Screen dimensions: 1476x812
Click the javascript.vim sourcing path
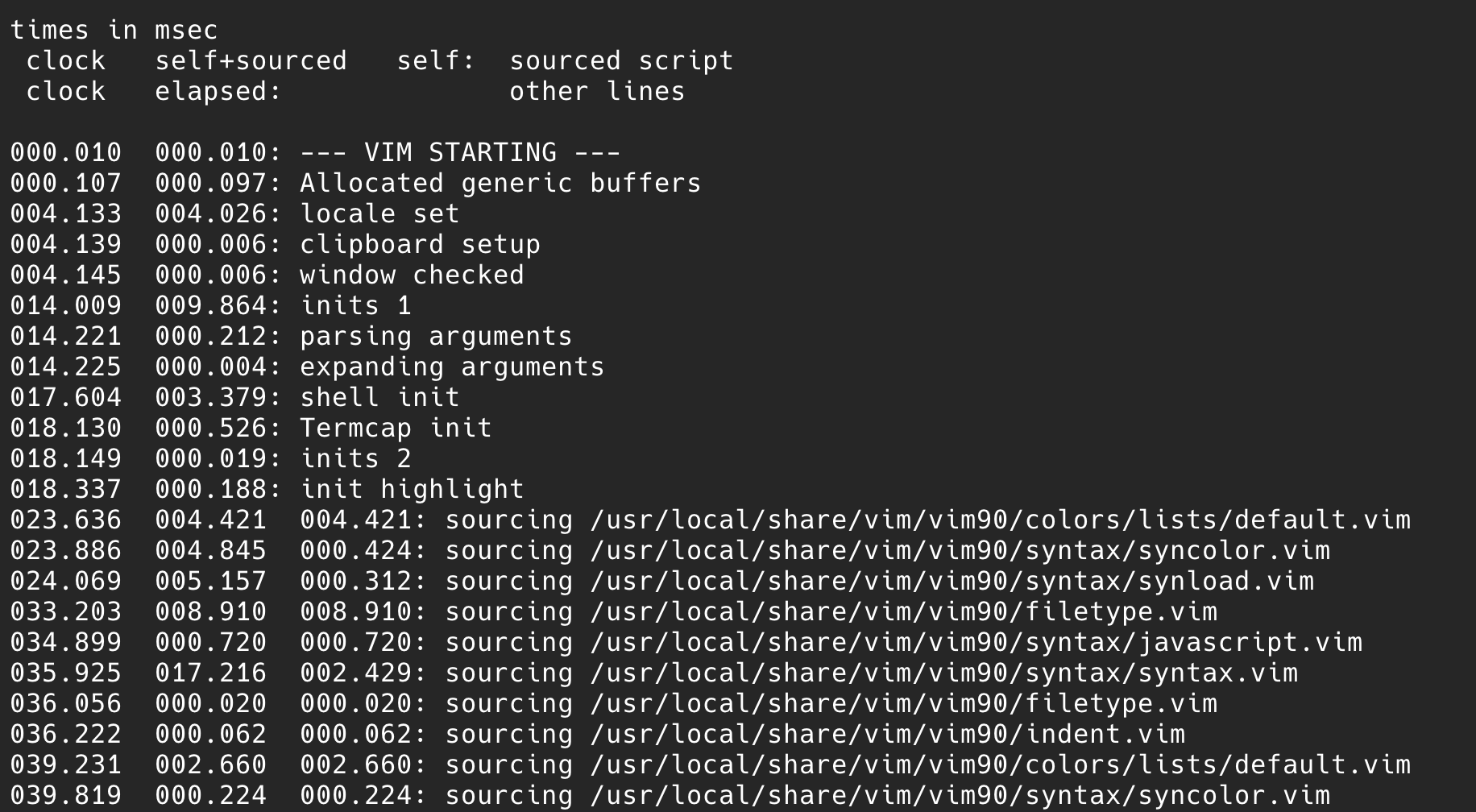coord(976,642)
